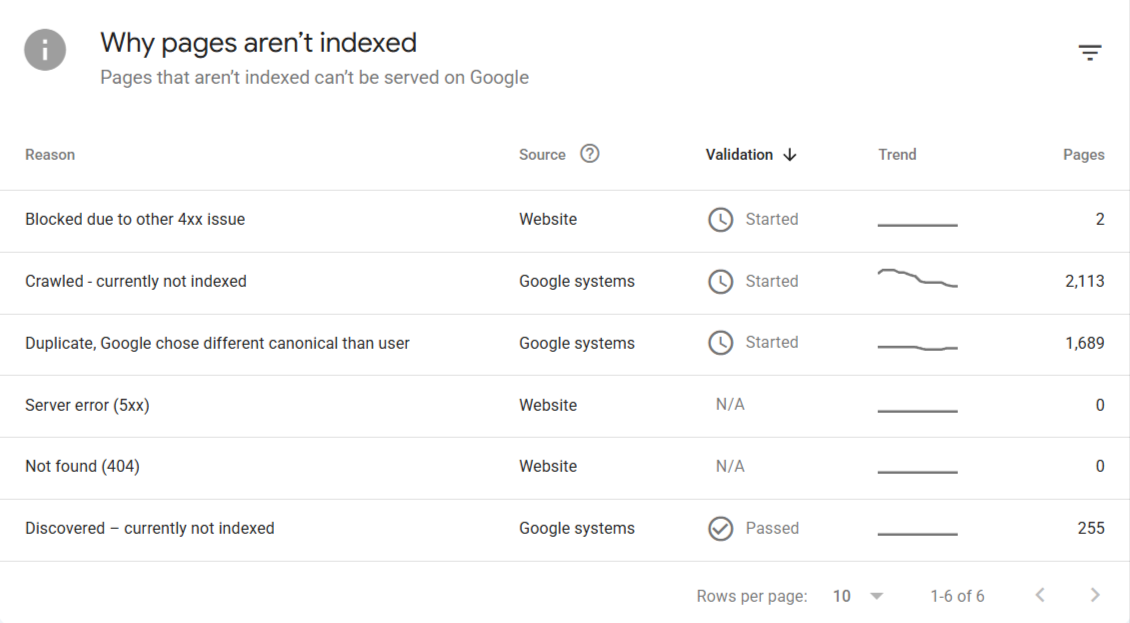Sort by the Pages column header
The image size is (1130, 623).
(1083, 154)
